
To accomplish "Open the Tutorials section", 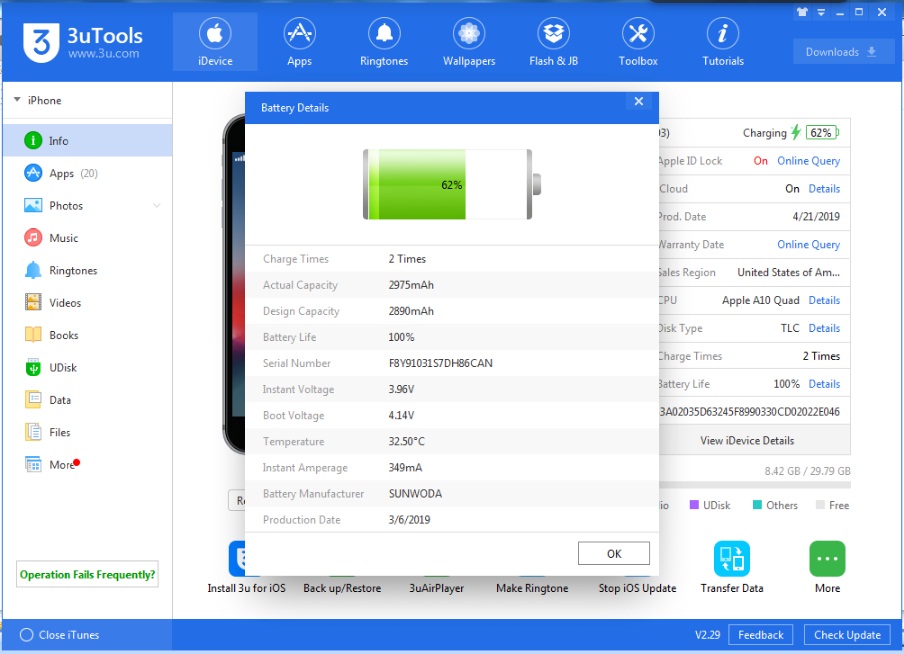I will coord(723,42).
